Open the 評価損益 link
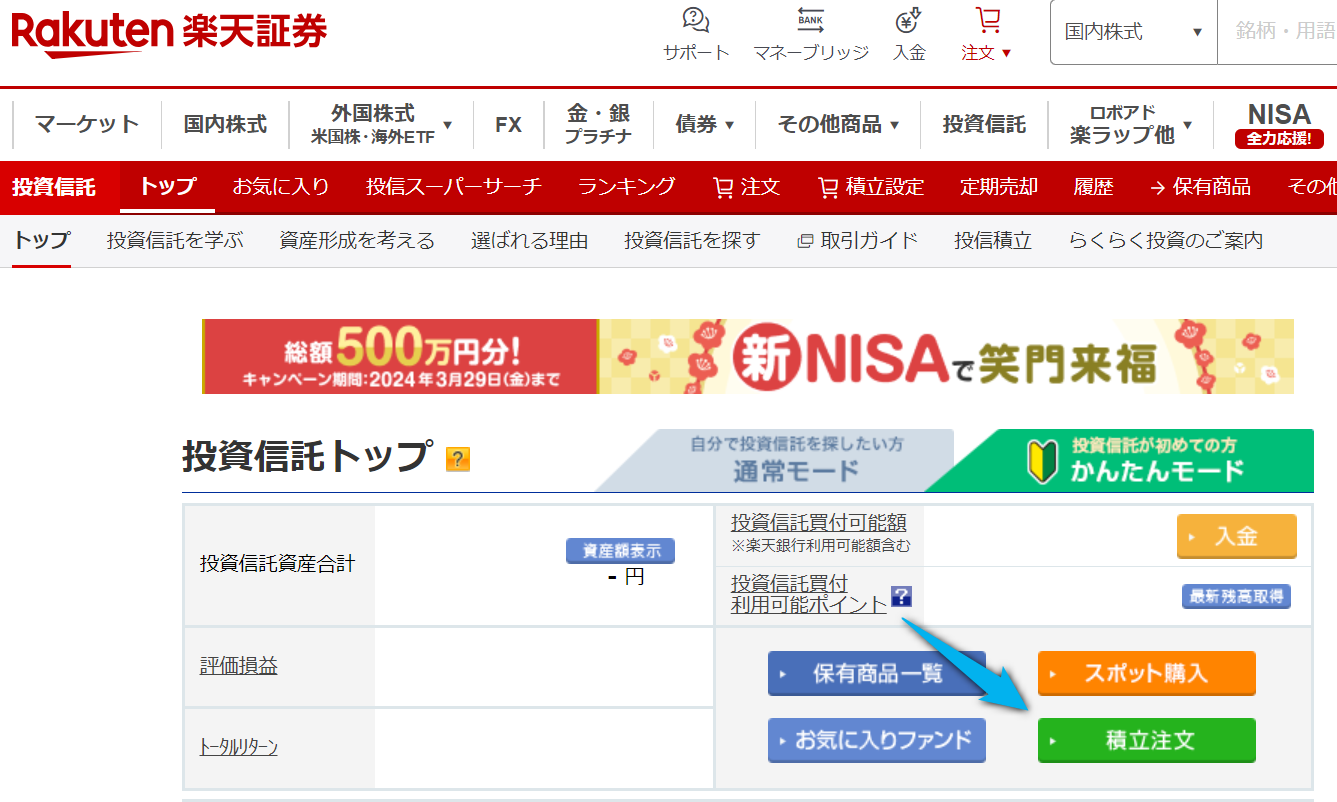Image resolution: width=1337 pixels, height=802 pixels. click(x=238, y=665)
